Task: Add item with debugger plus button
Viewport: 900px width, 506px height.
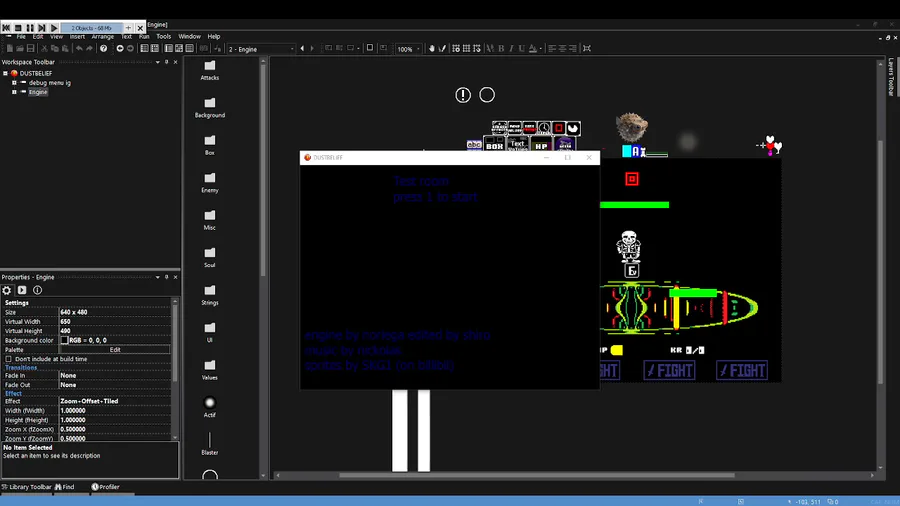Action: pos(129,28)
